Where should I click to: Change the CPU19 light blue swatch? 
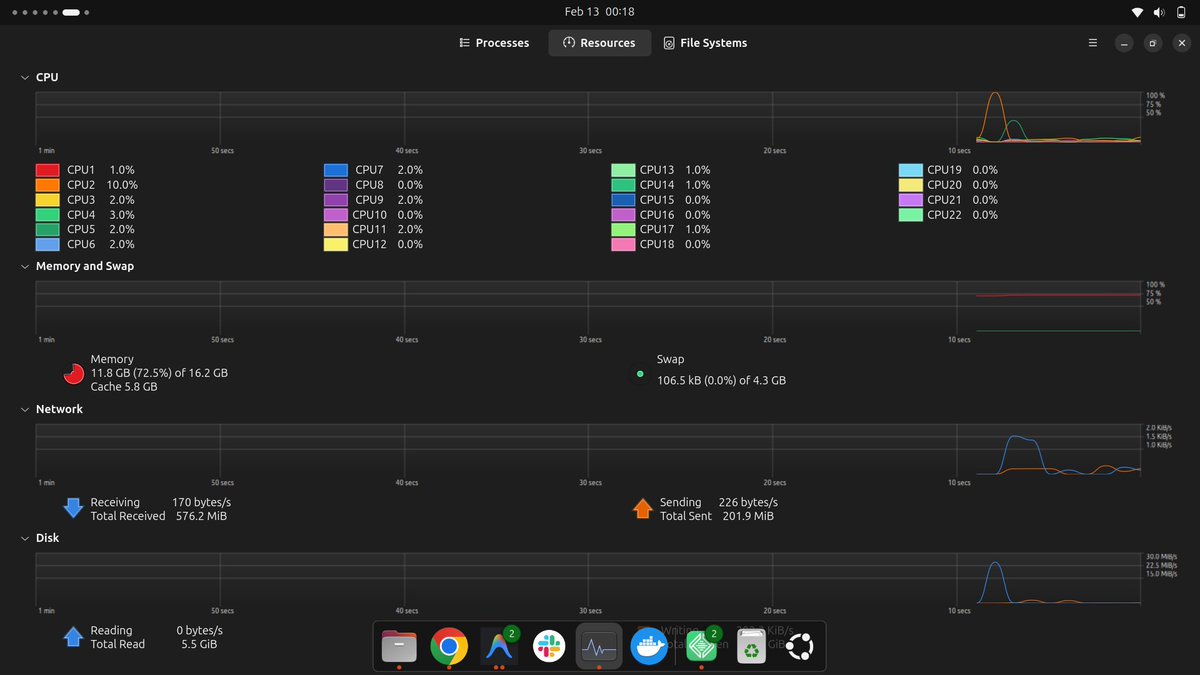[x=910, y=170]
